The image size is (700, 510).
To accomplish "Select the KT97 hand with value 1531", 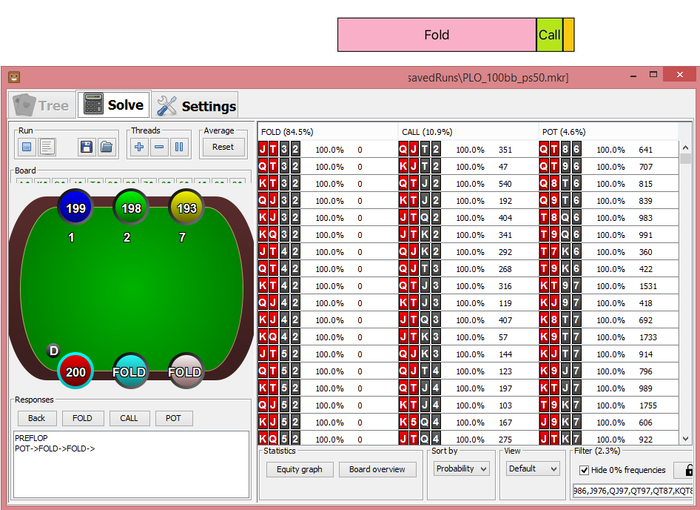I will click(608, 286).
